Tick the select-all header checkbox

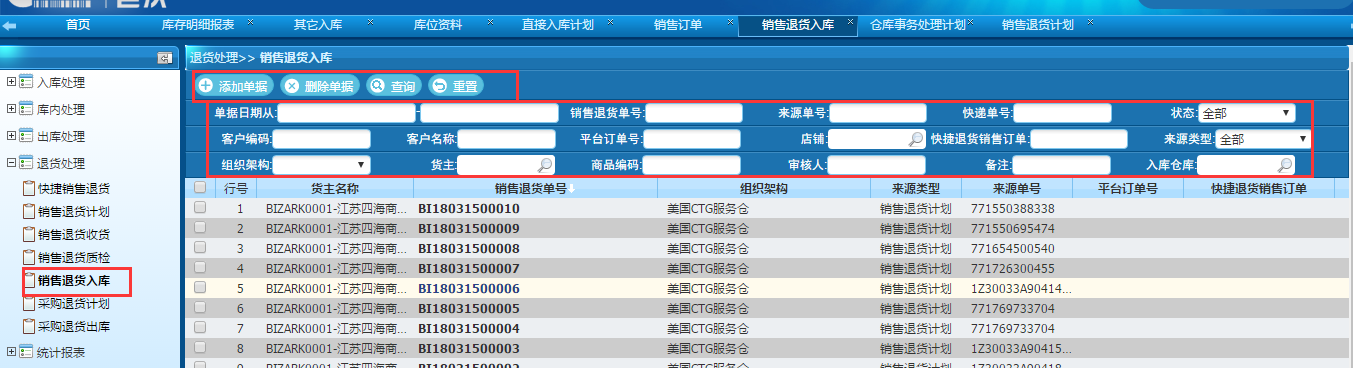200,187
